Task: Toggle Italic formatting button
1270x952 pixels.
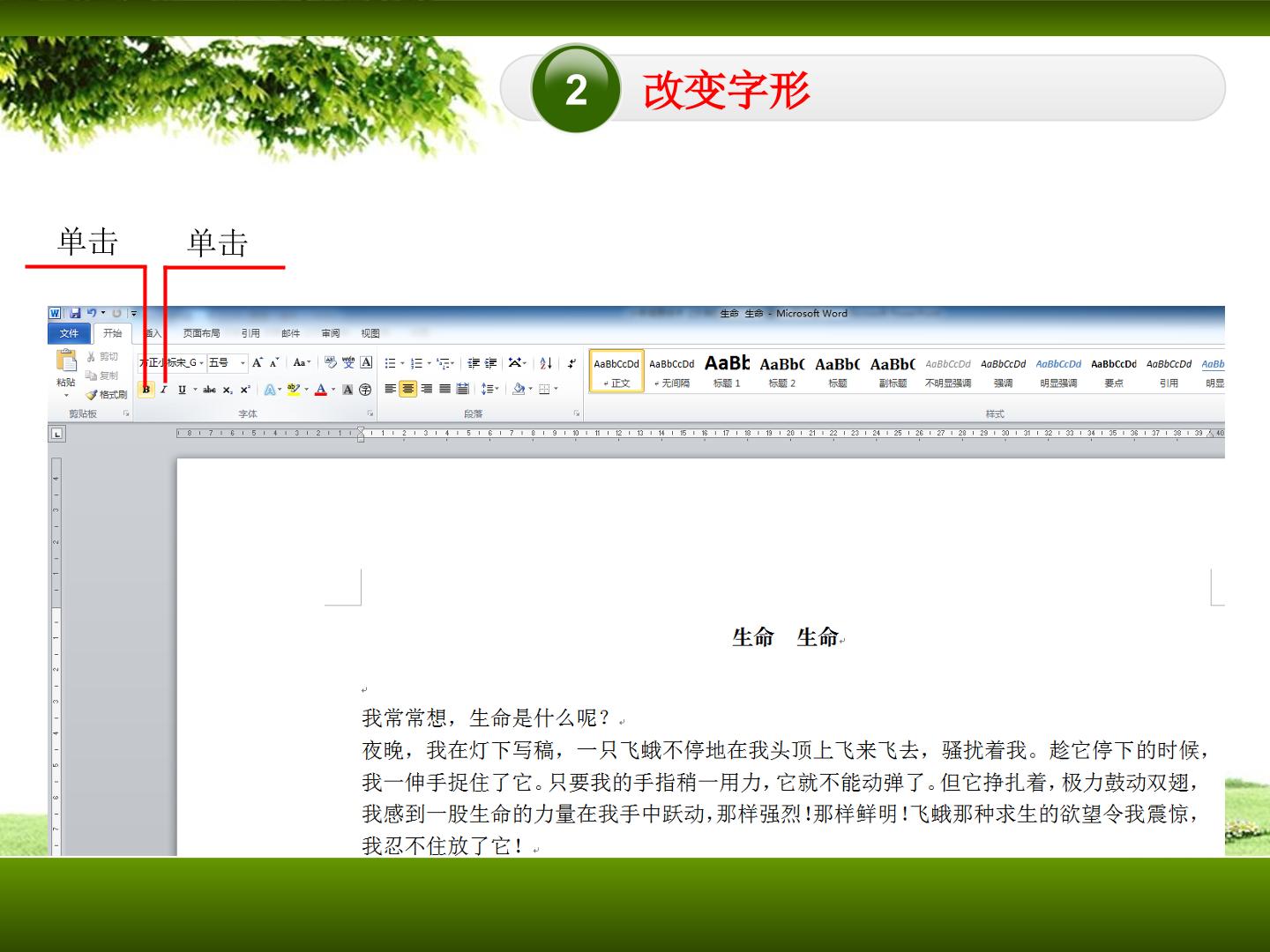Action: coord(163,390)
